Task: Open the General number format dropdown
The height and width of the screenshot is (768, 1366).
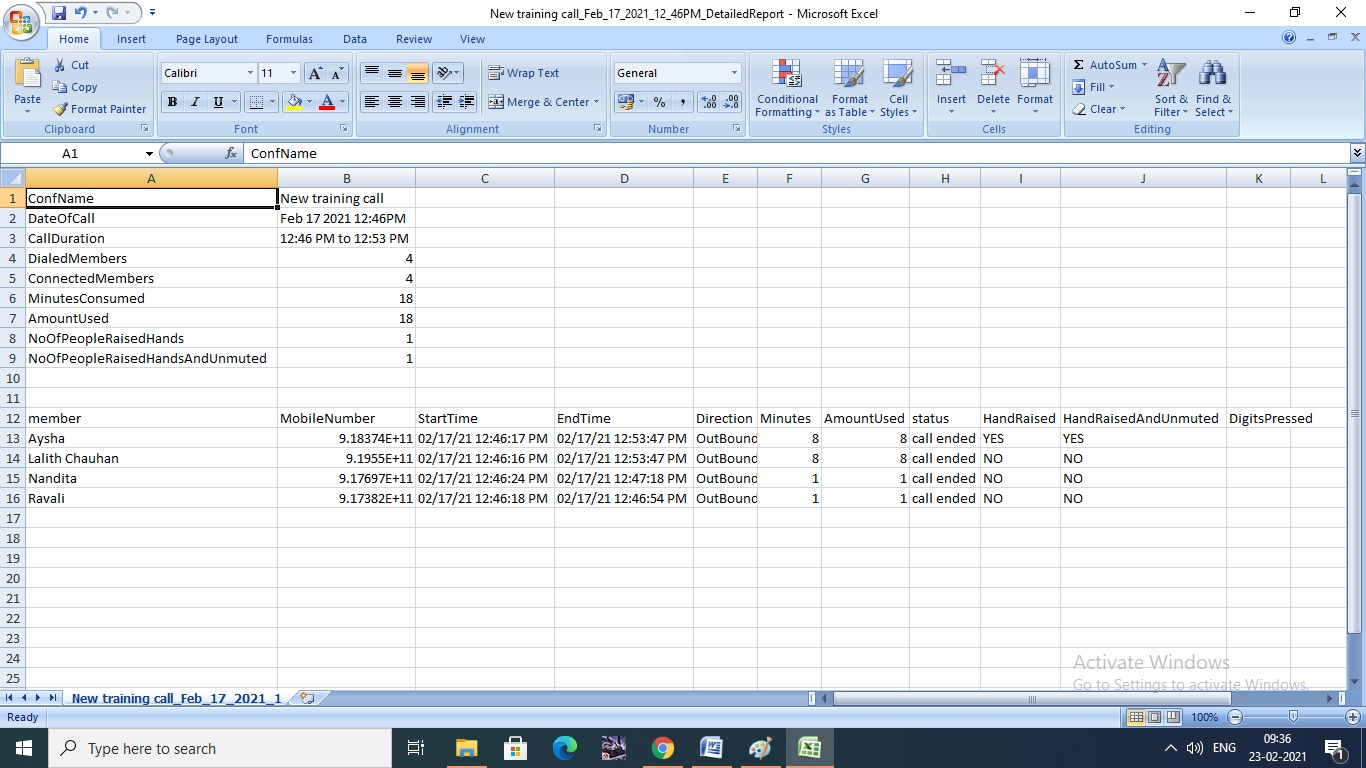Action: (733, 73)
